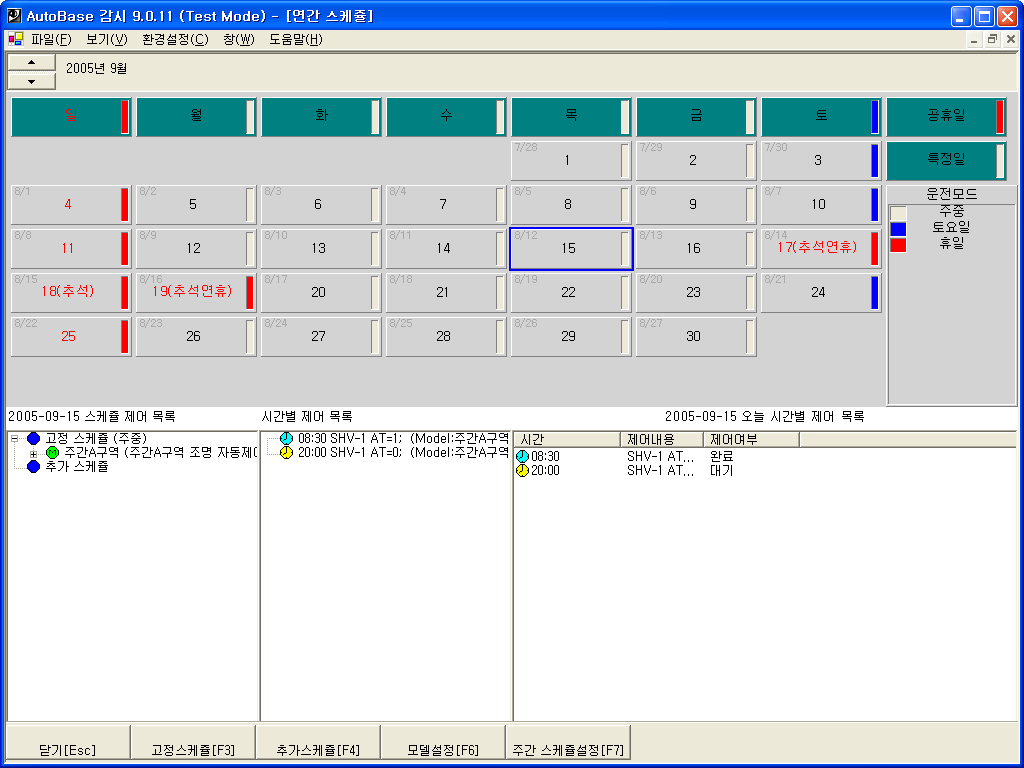Open the 보기(V) menu

(107, 40)
